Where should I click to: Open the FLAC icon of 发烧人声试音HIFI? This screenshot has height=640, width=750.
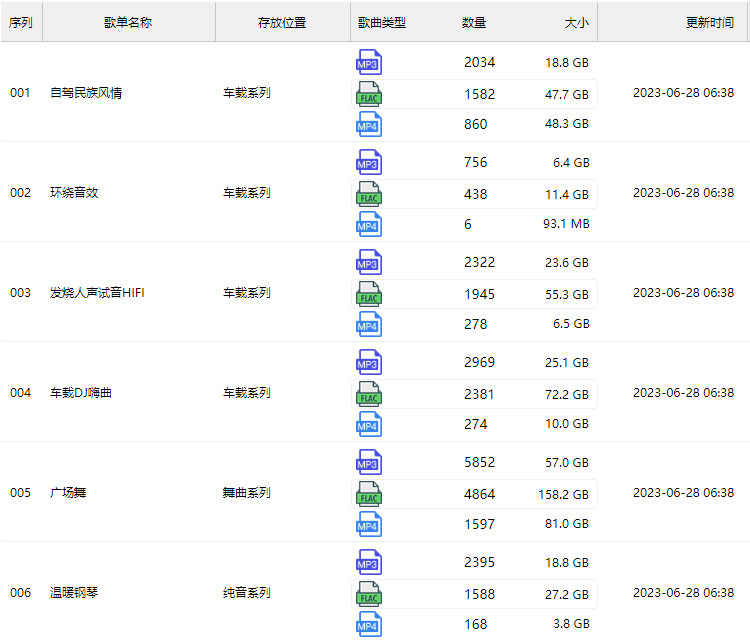pos(369,294)
